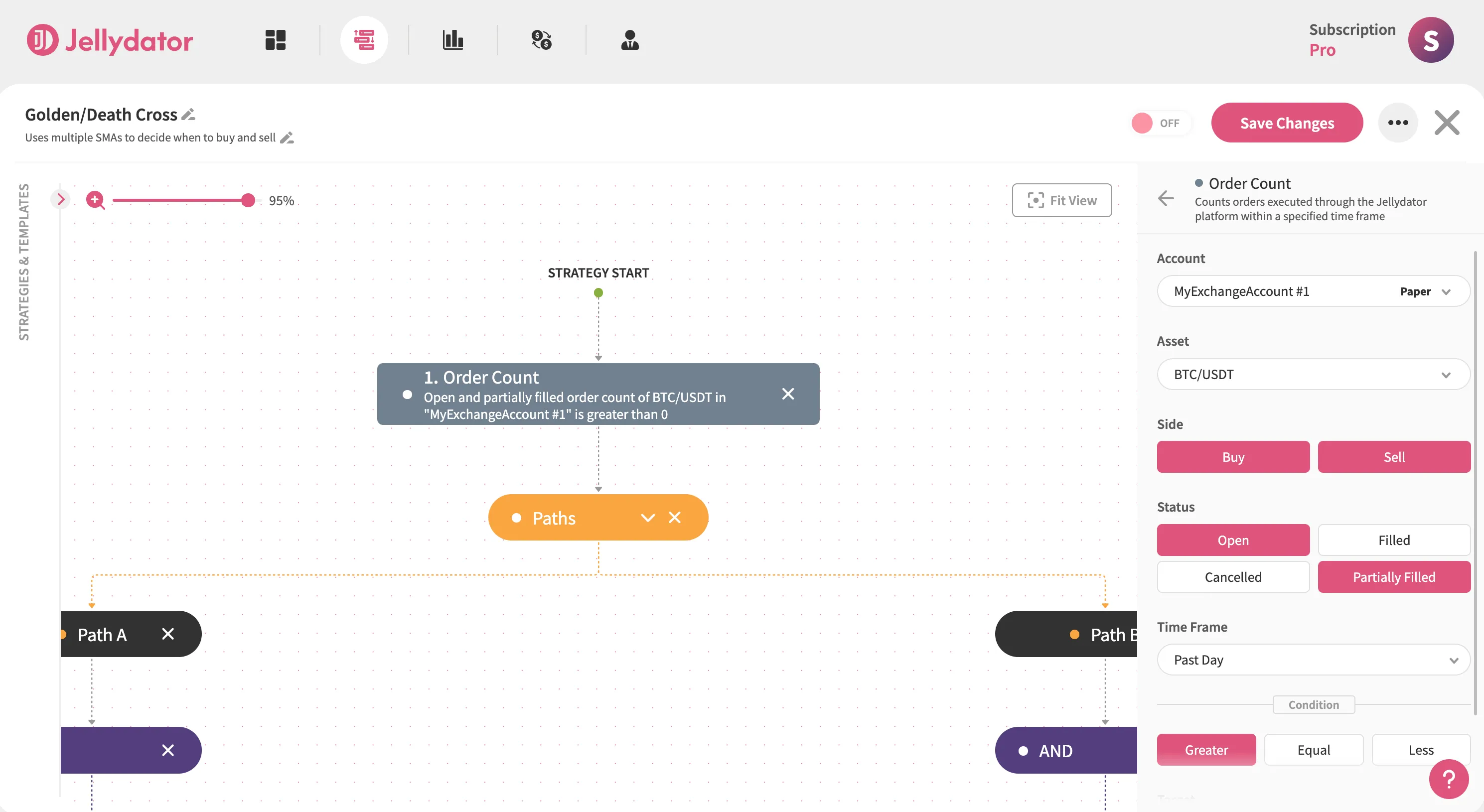The height and width of the screenshot is (812, 1484).
Task: Open the user profile nav icon
Action: [630, 40]
